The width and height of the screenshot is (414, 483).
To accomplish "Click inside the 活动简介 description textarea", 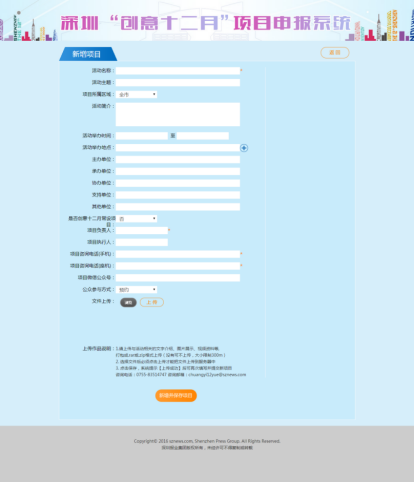I will [178, 114].
